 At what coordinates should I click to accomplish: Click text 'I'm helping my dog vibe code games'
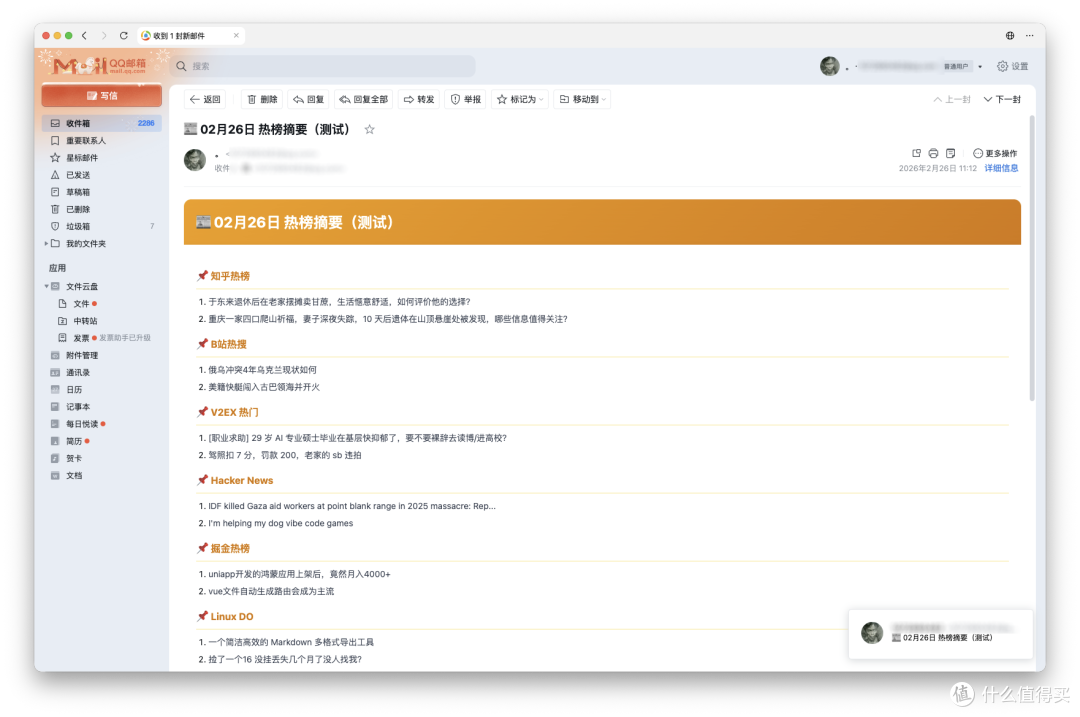pos(280,523)
